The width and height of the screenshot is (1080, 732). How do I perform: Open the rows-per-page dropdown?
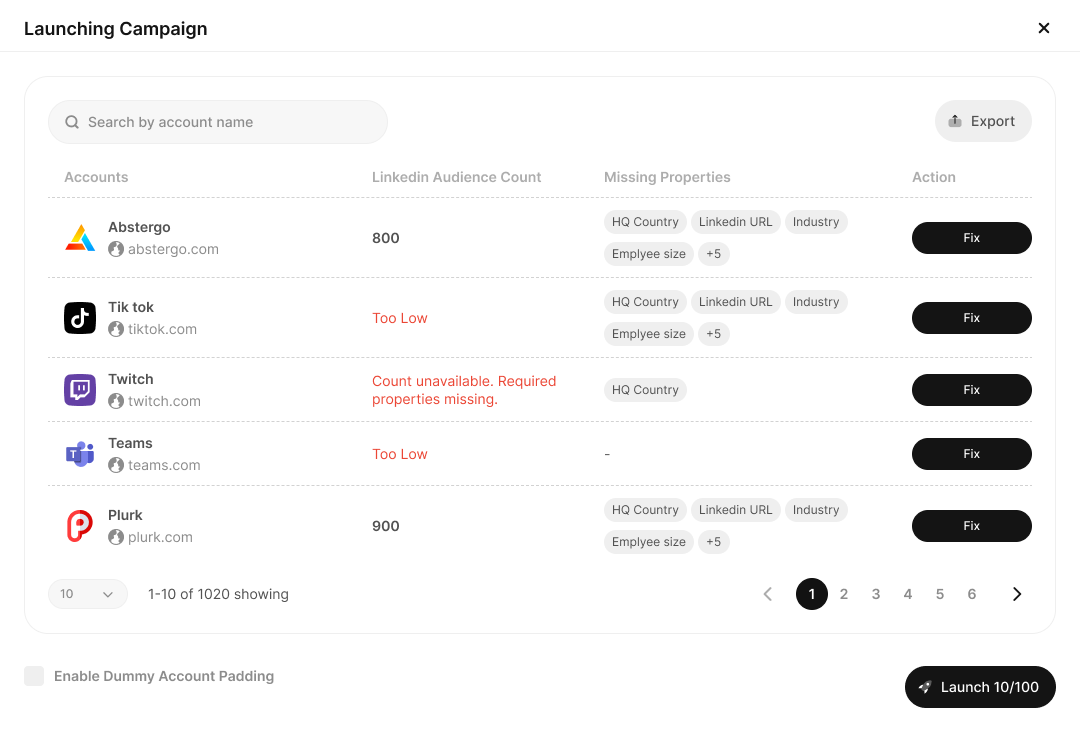88,594
